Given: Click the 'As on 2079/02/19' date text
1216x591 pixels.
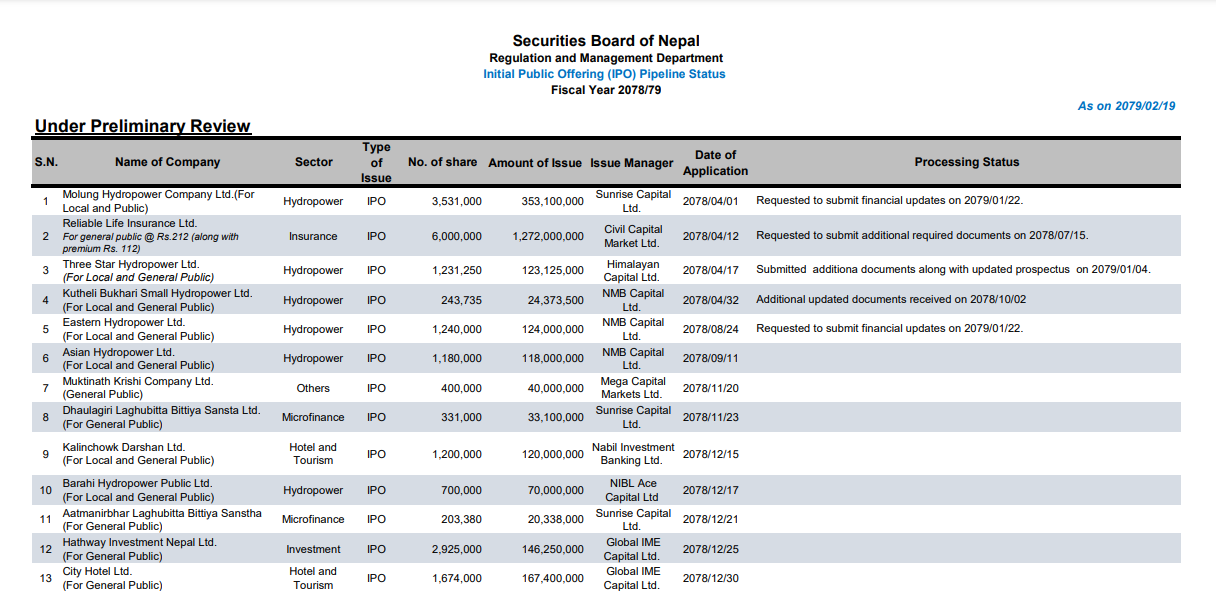Looking at the screenshot, I should coord(1126,106).
